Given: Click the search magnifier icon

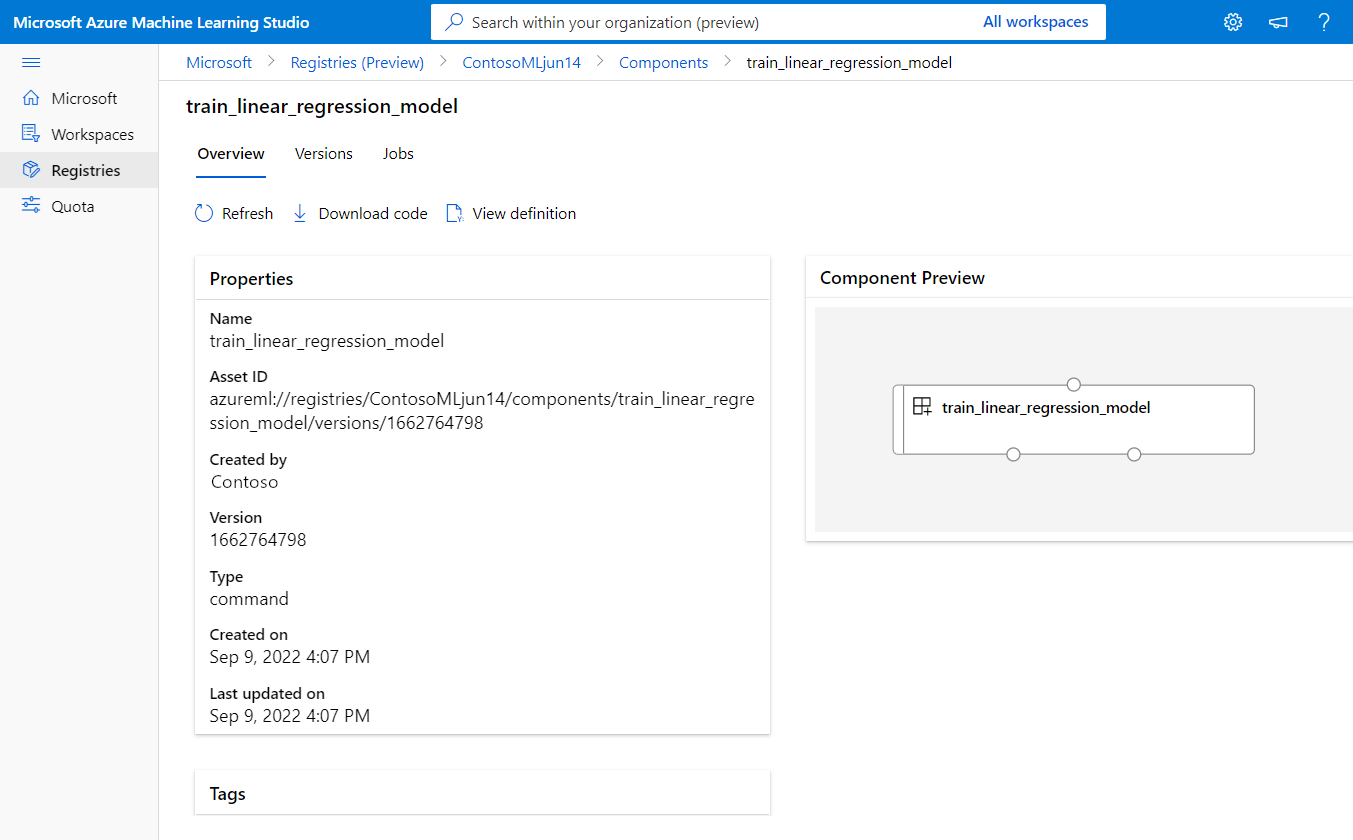Looking at the screenshot, I should tap(454, 22).
